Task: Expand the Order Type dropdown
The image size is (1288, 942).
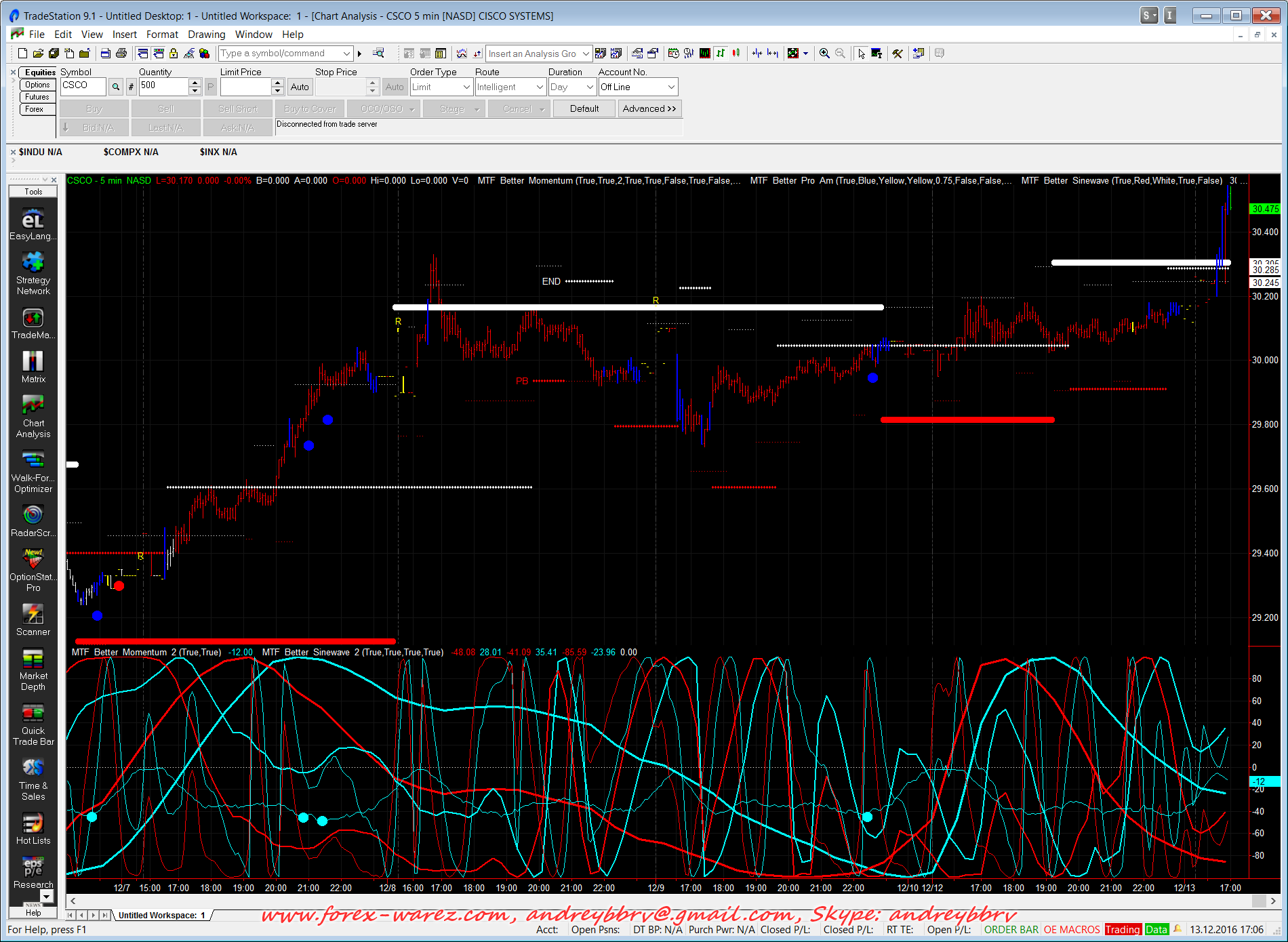Action: click(x=466, y=87)
